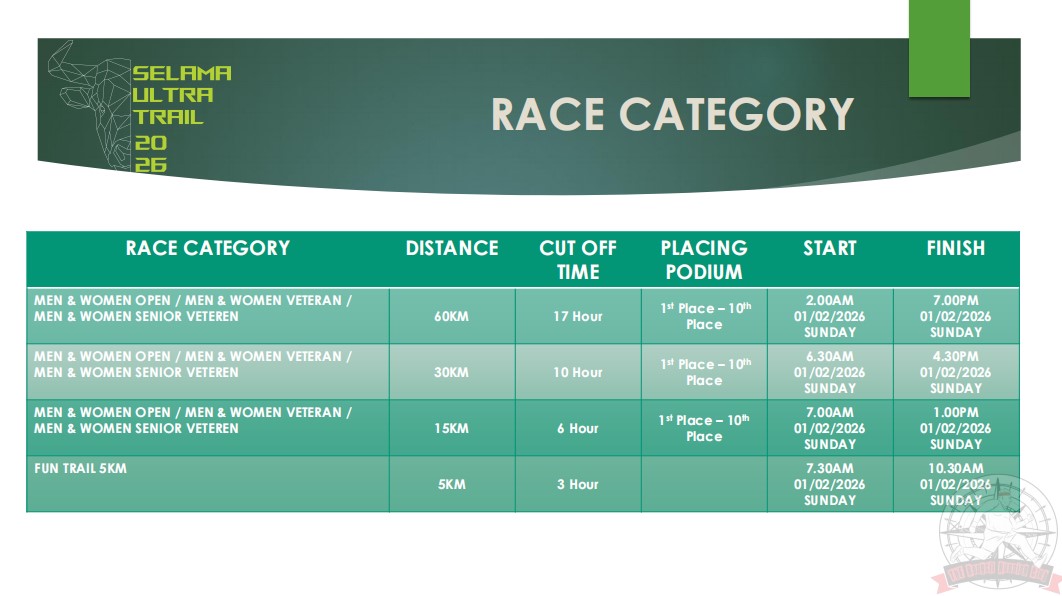The image size is (1062, 596).
Task: Select the 7.30AM start time cell
Action: (x=830, y=484)
